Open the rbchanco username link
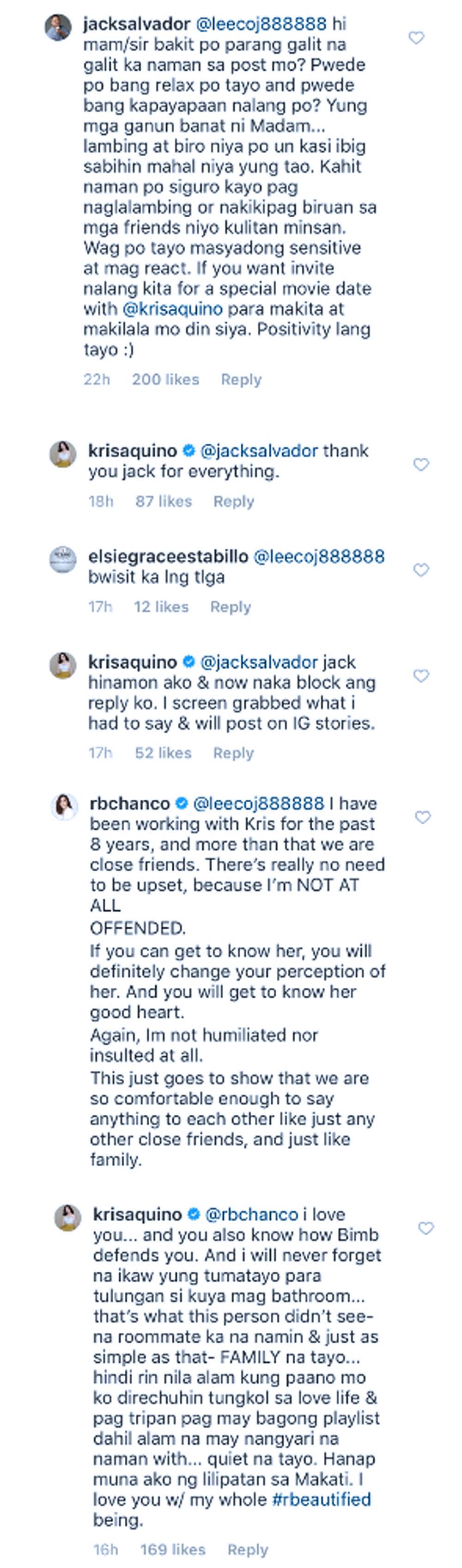This screenshot has height=1568, width=462. (129, 803)
